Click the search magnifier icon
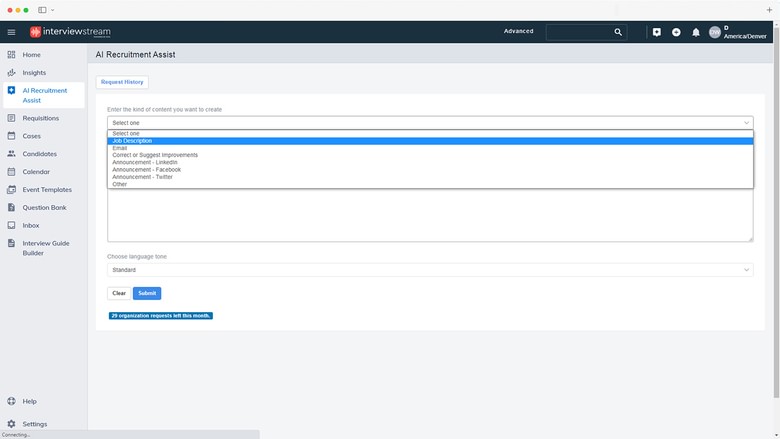The image size is (780, 439). pyautogui.click(x=618, y=32)
